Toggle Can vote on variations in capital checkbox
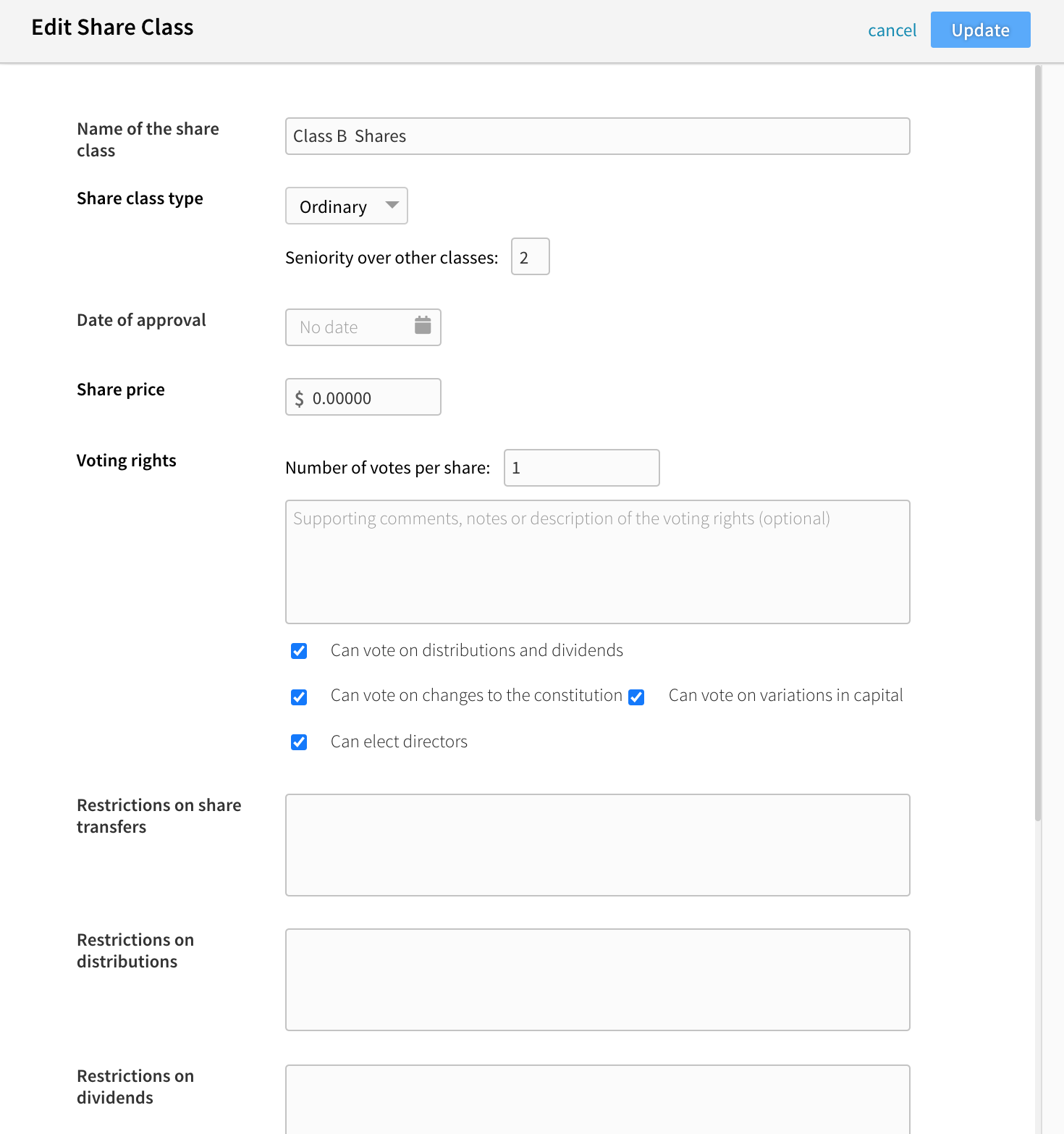Image resolution: width=1064 pixels, height=1134 pixels. tap(636, 697)
